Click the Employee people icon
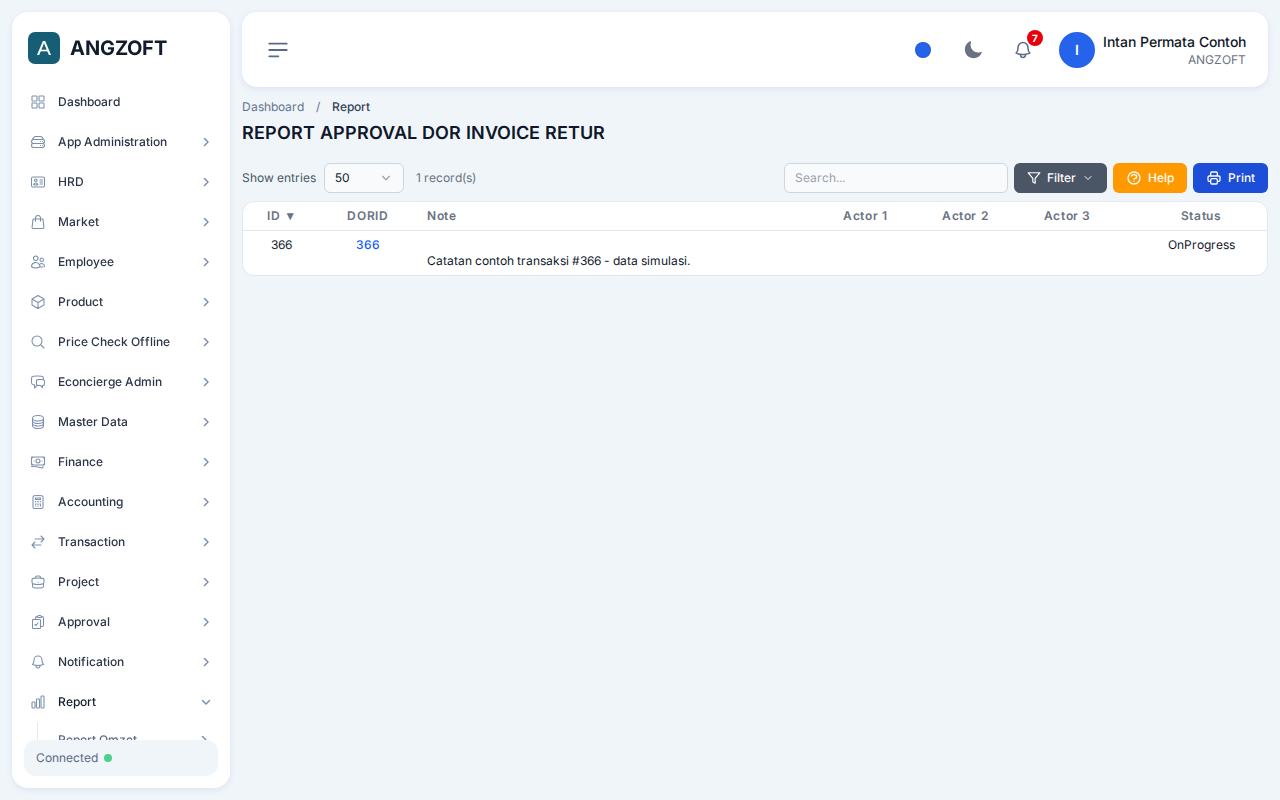Image resolution: width=1280 pixels, height=800 pixels. pyautogui.click(x=38, y=262)
